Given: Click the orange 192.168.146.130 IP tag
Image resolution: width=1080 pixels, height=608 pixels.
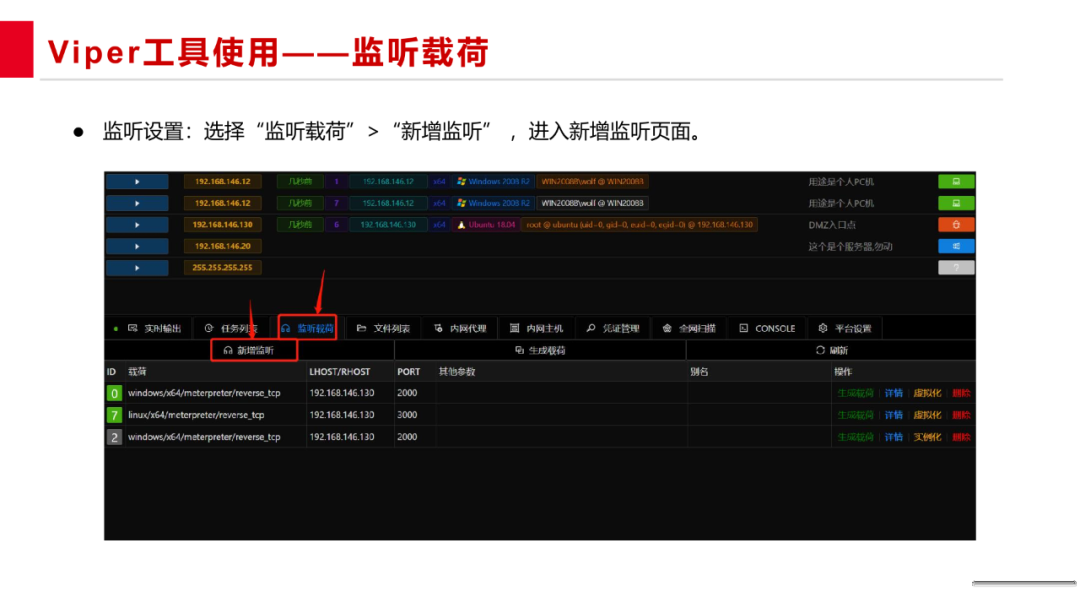Looking at the screenshot, I should tap(222, 224).
